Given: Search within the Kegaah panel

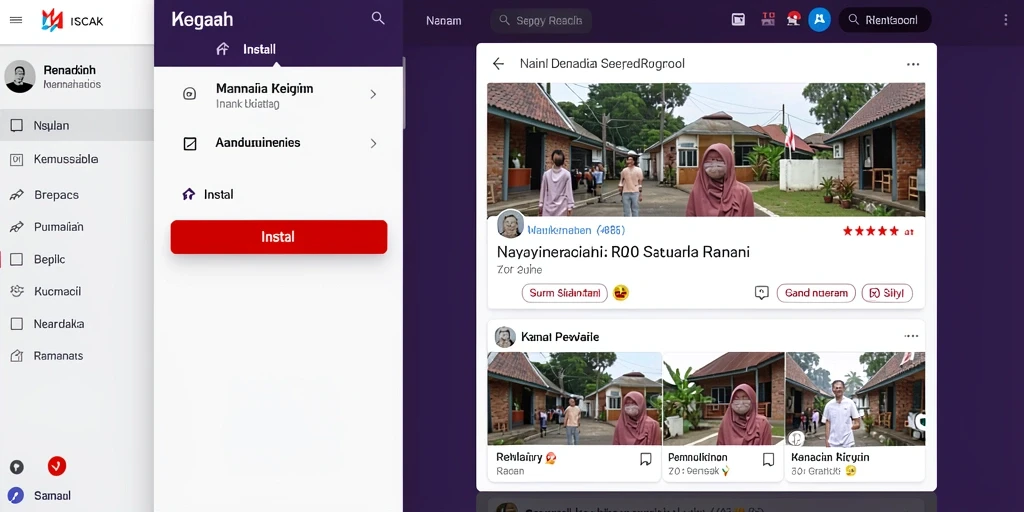Looking at the screenshot, I should pyautogui.click(x=378, y=18).
